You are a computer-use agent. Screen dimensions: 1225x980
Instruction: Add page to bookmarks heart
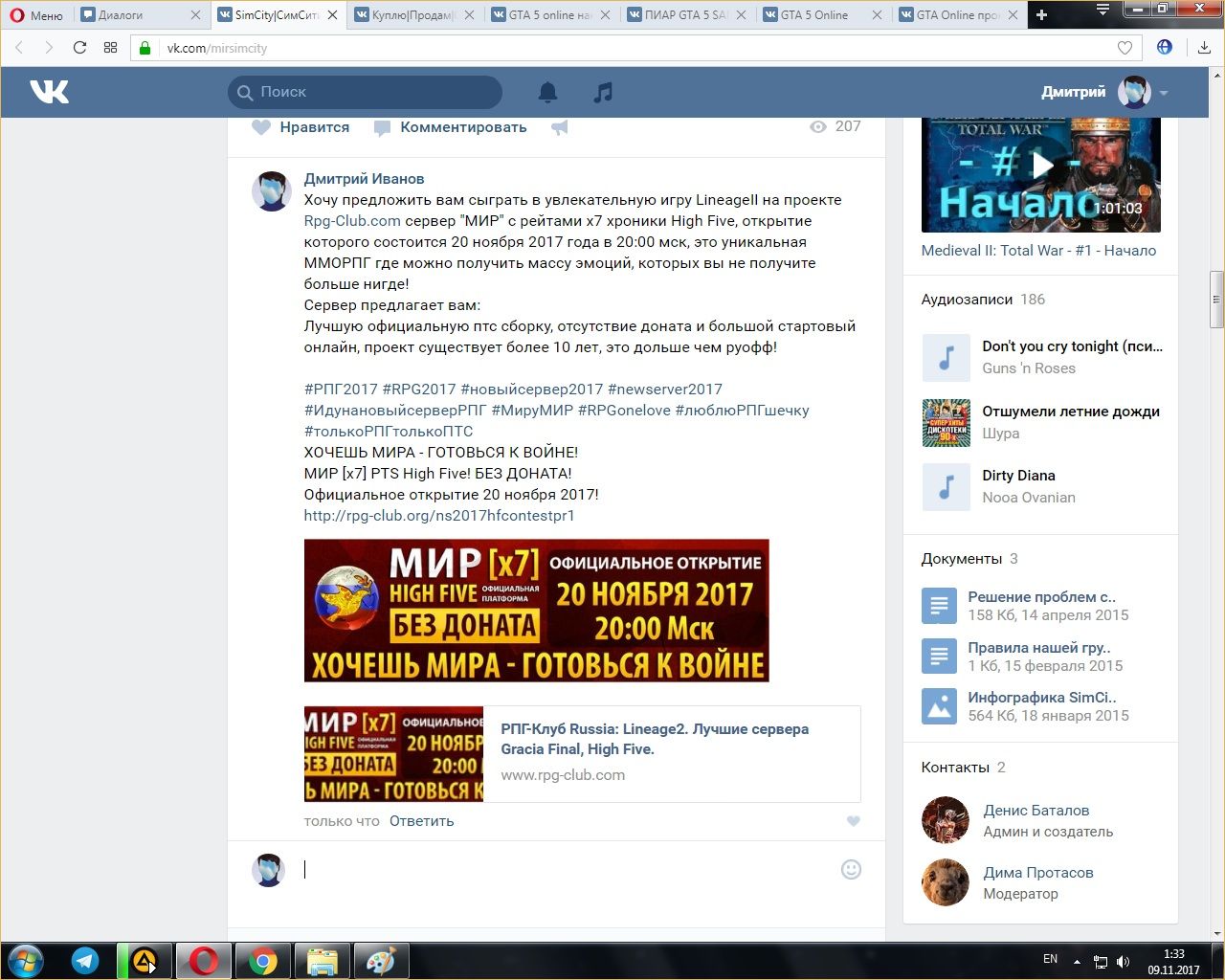coord(1125,48)
